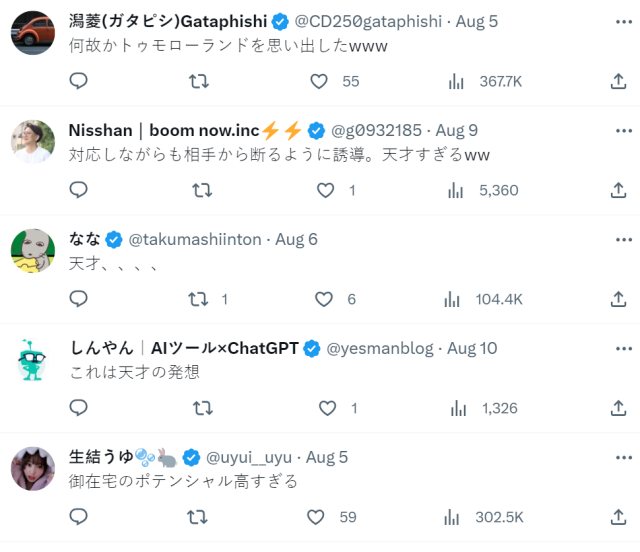
Task: Retweet the tweet by @g0932185
Action: tap(201, 190)
